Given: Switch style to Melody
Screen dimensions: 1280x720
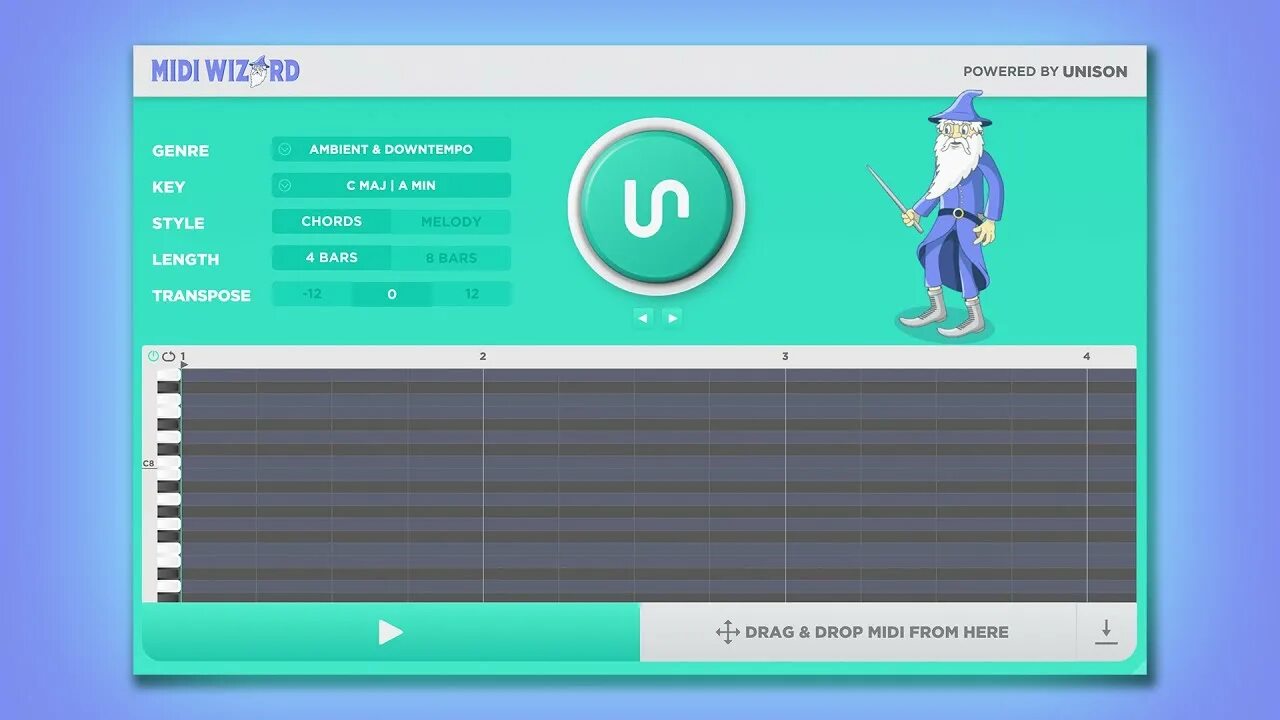Looking at the screenshot, I should click(x=452, y=221).
